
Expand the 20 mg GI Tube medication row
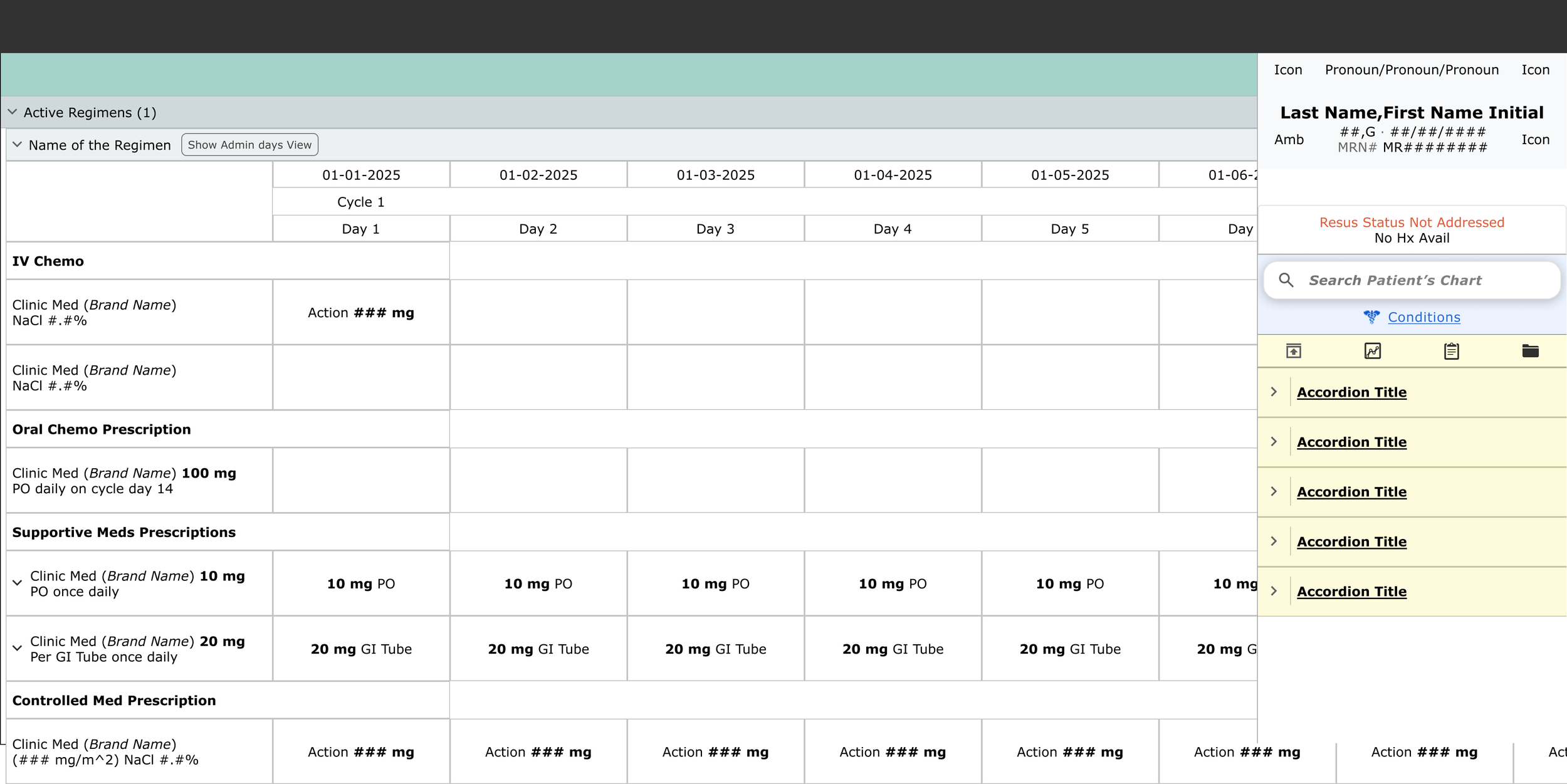click(x=18, y=649)
